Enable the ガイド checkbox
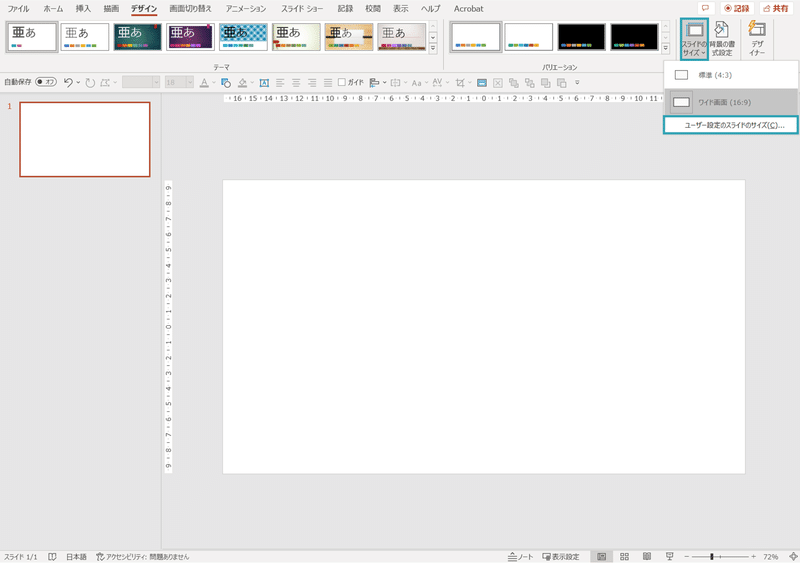This screenshot has height=563, width=800. click(x=342, y=82)
